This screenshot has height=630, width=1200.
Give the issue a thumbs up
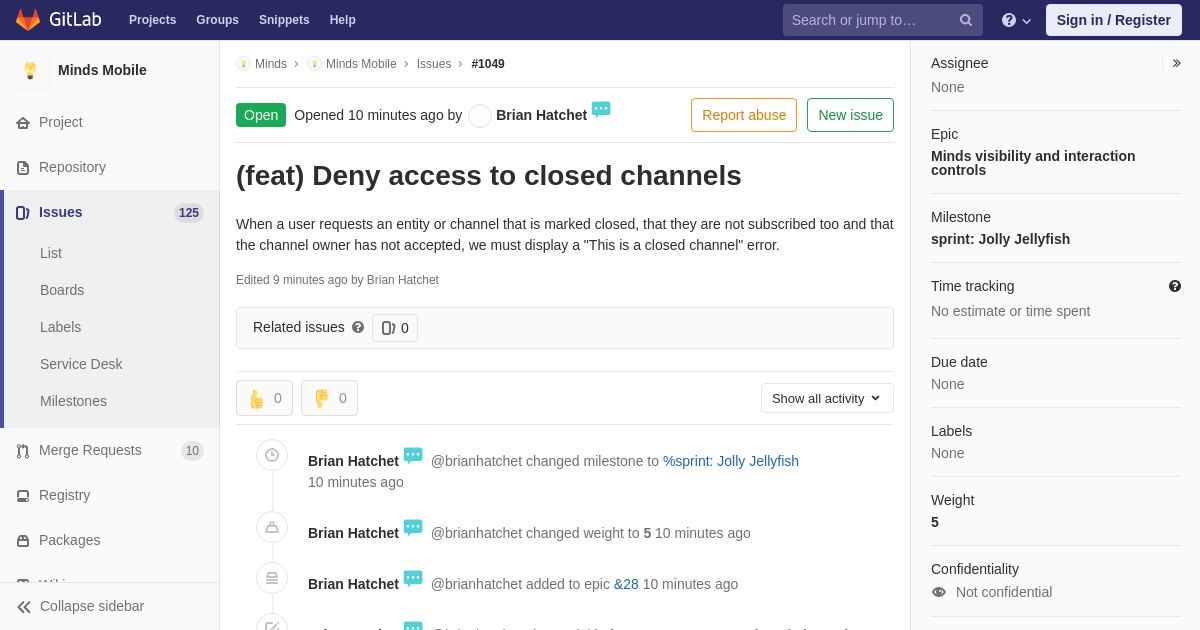pyautogui.click(x=264, y=398)
